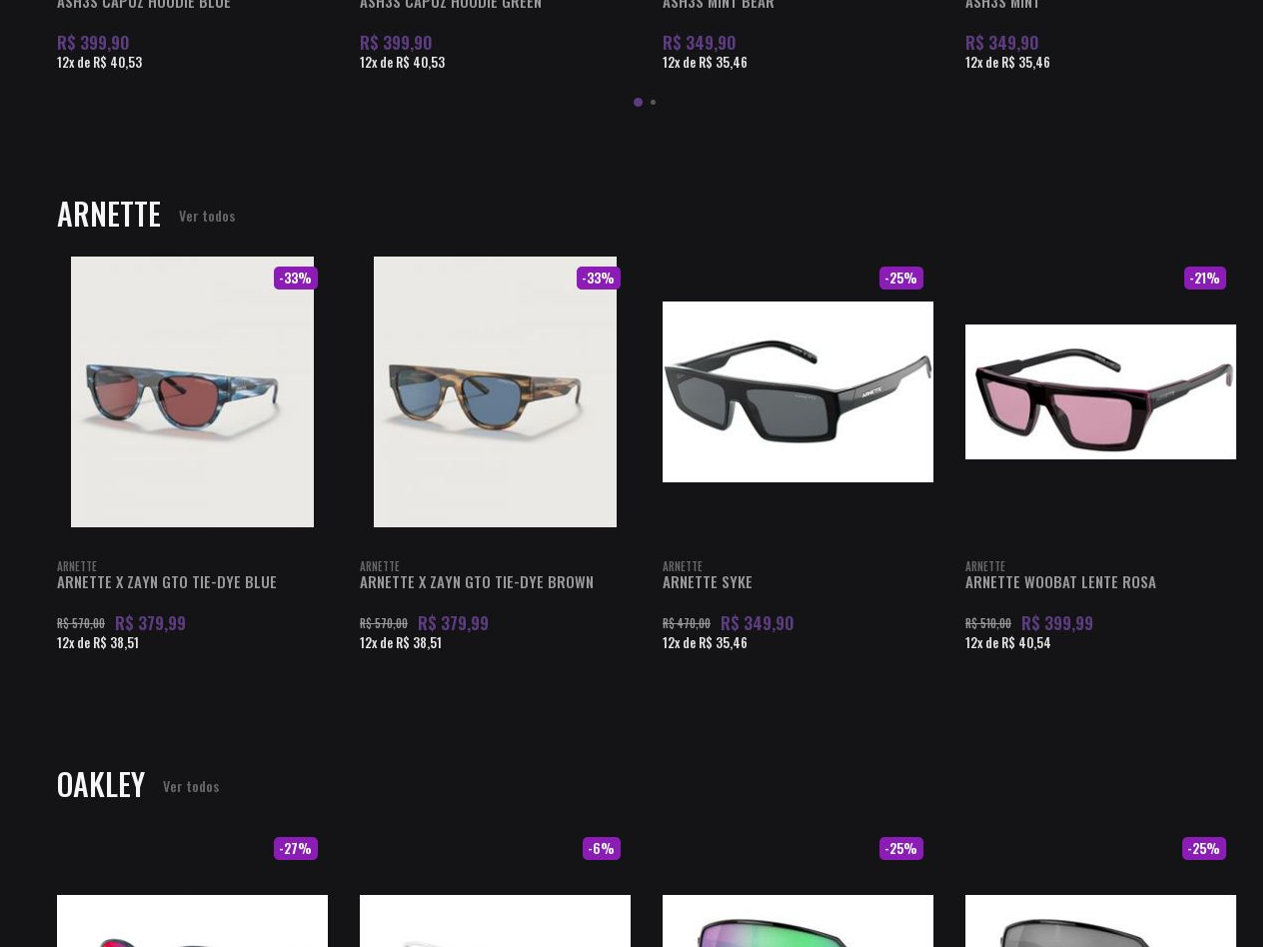This screenshot has height=947, width=1263.
Task: Click old price R$ 570,00 of Tie-Dye Brown
Action: click(384, 623)
